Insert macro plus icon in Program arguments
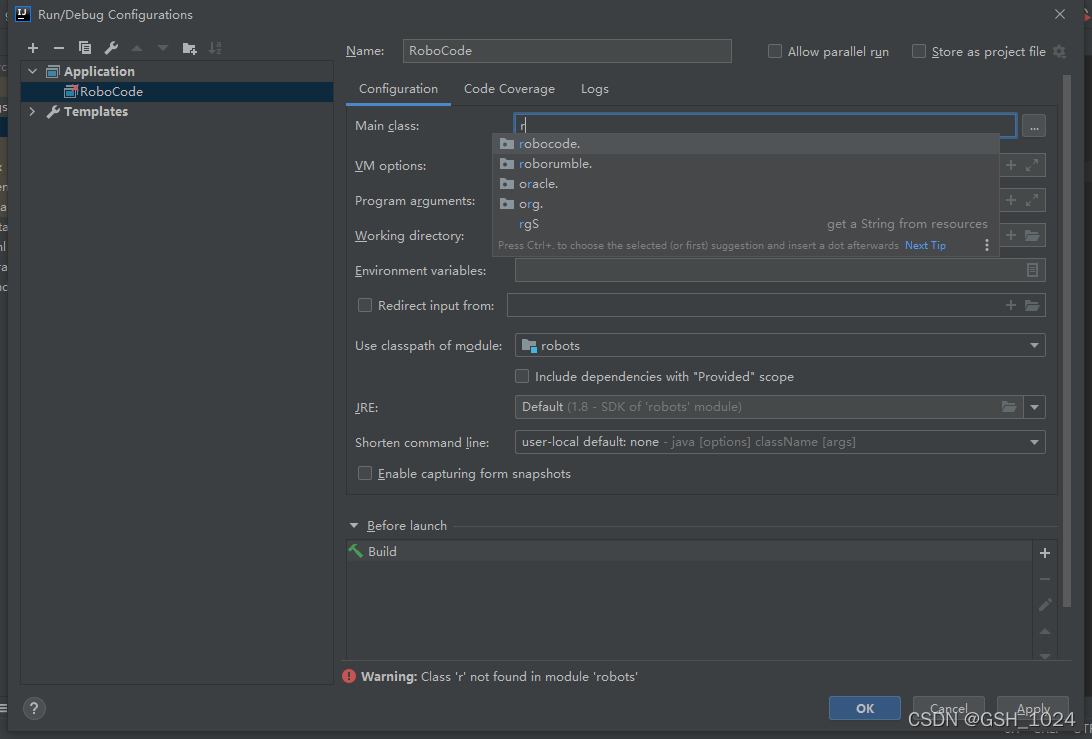This screenshot has height=739, width=1092. (1011, 201)
